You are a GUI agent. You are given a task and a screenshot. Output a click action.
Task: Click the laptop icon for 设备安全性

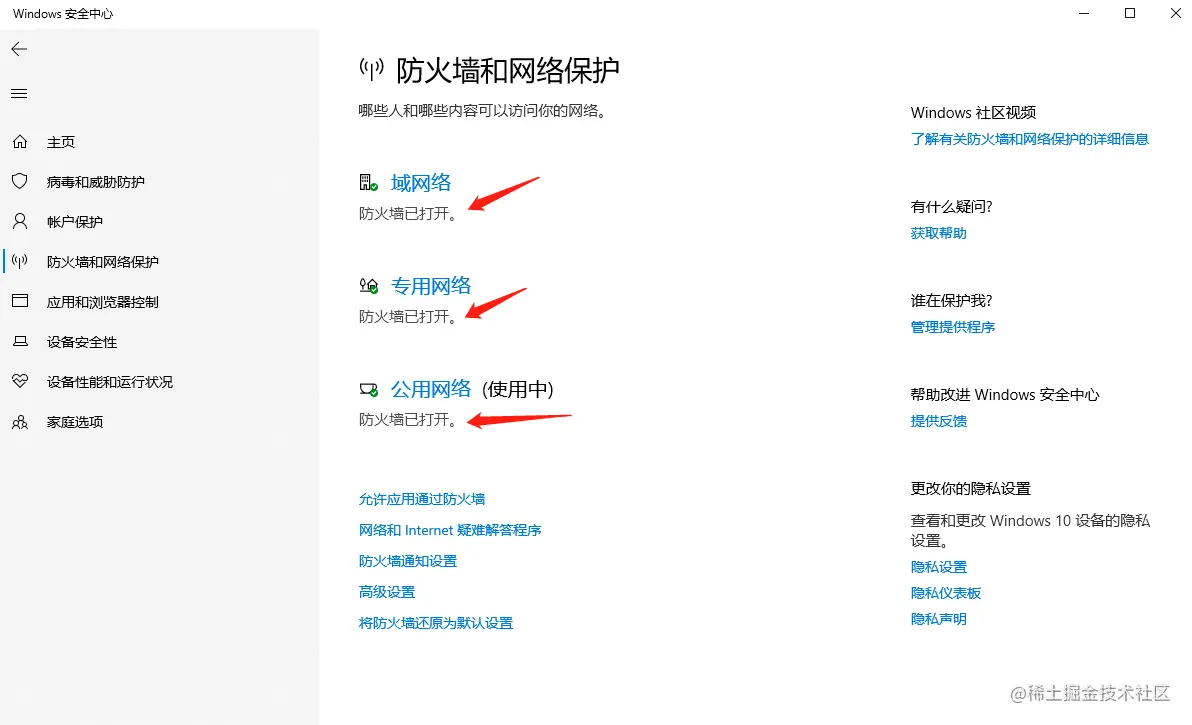click(x=20, y=341)
